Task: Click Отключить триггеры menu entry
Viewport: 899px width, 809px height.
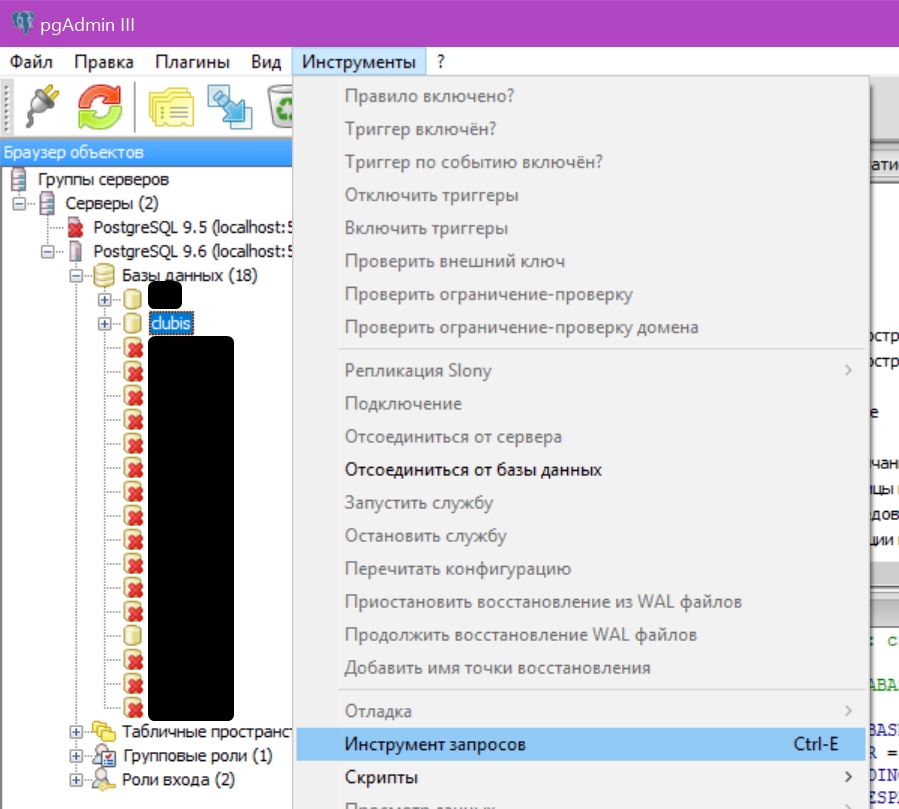Action: tap(580, 195)
